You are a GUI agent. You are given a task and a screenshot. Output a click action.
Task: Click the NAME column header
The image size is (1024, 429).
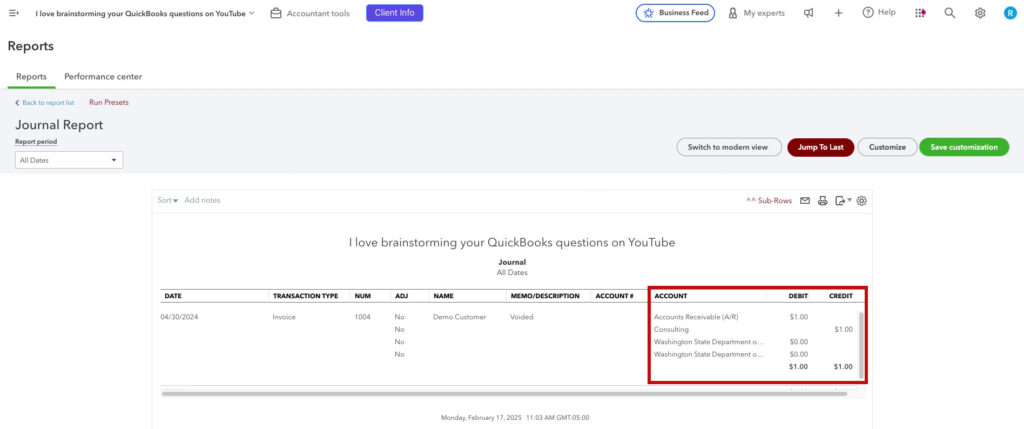[443, 296]
